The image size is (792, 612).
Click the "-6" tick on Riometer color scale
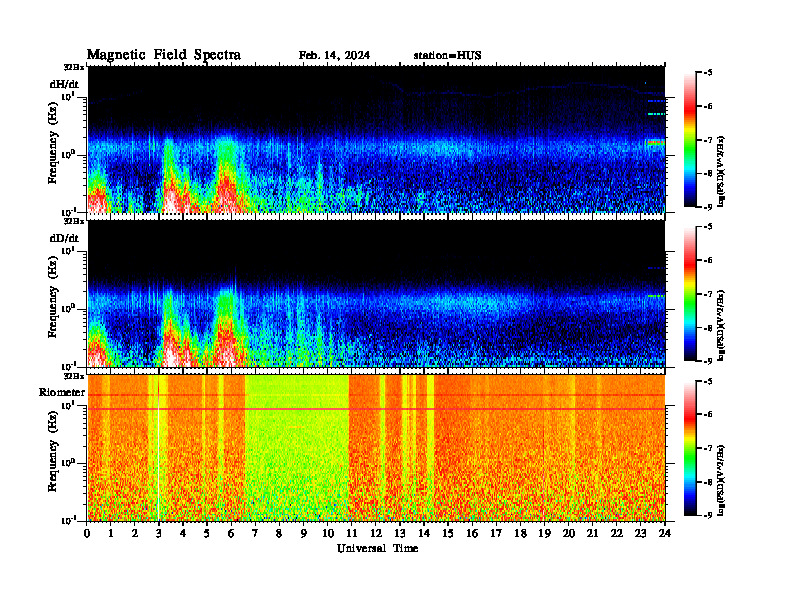[x=708, y=415]
